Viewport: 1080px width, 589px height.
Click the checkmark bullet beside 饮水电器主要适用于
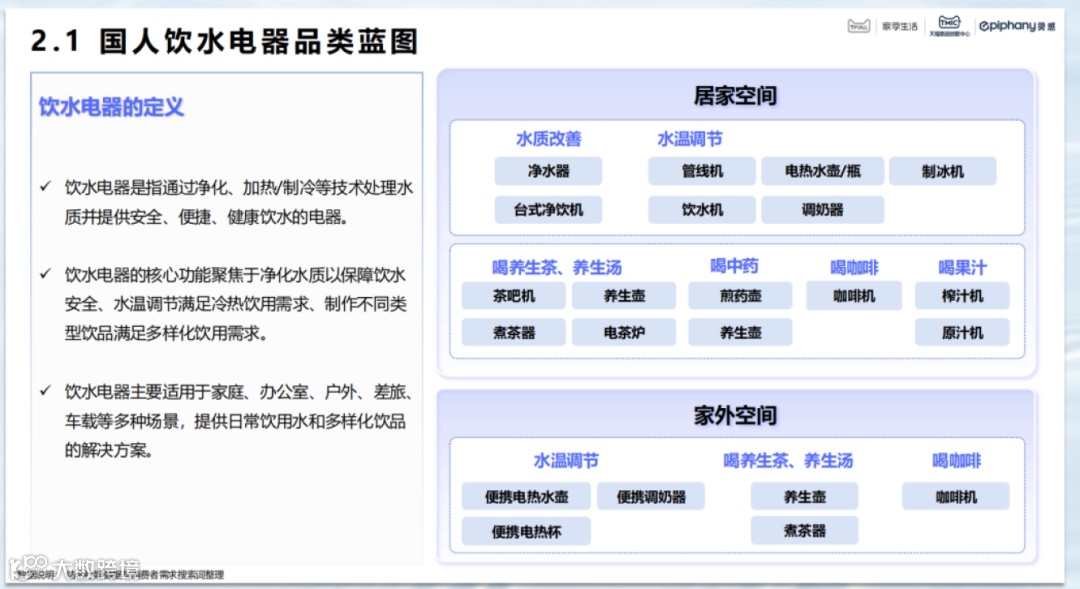pyautogui.click(x=45, y=391)
